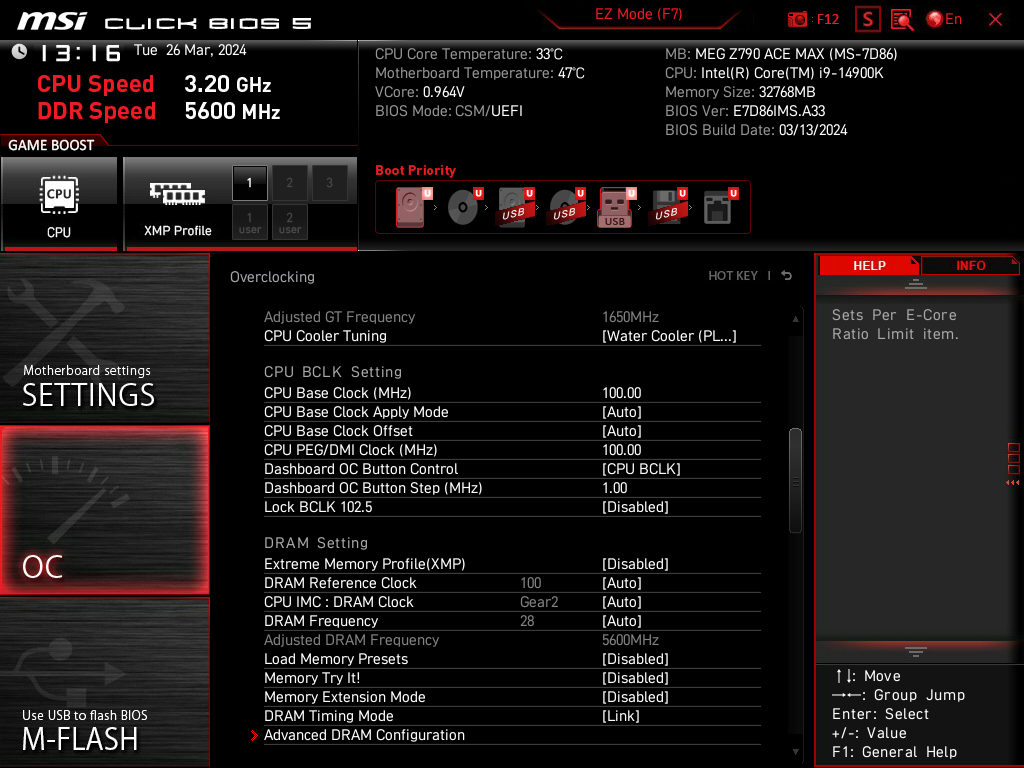Open Load Memory Presets dropdown

[x=512, y=659]
